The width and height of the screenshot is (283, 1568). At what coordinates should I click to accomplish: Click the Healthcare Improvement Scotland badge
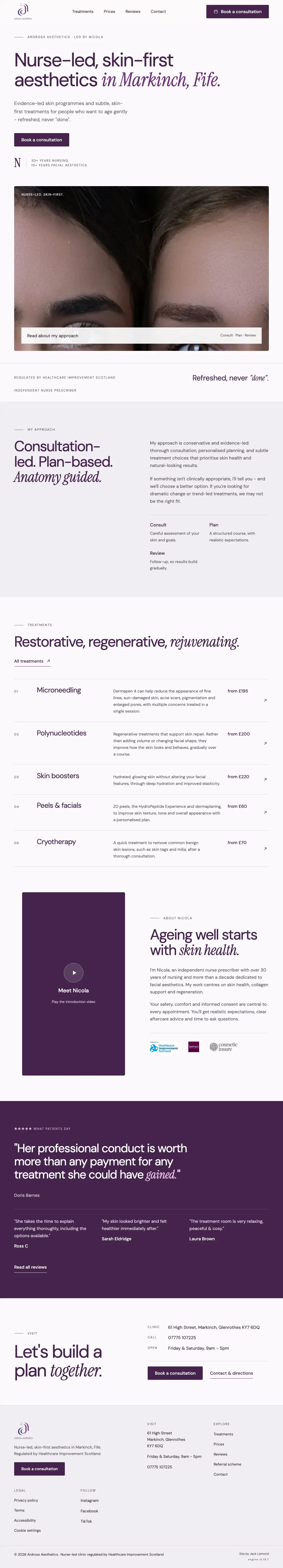(164, 1047)
